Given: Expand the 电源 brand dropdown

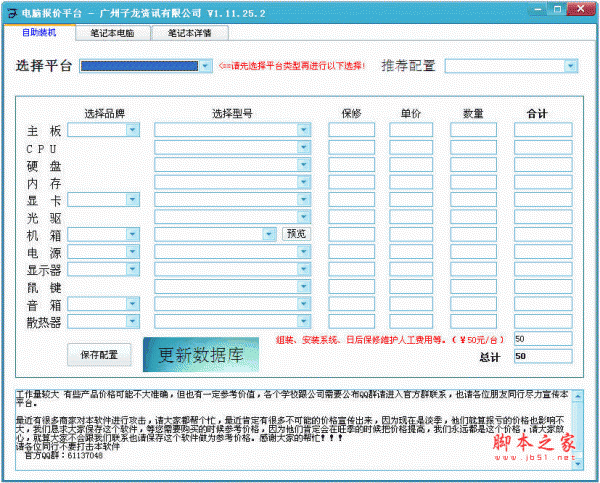Looking at the screenshot, I should point(132,252).
